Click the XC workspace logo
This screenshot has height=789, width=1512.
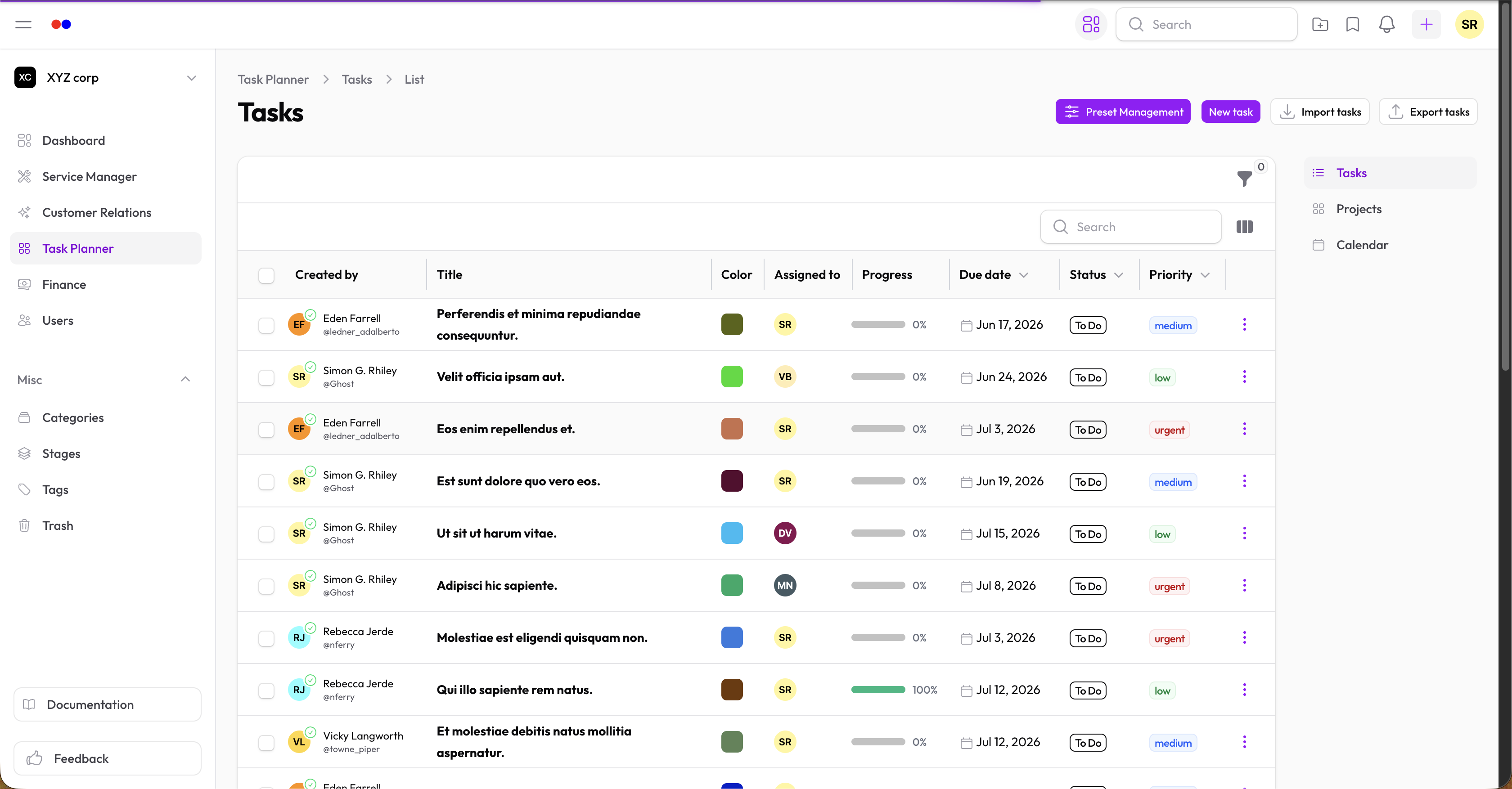coord(25,77)
